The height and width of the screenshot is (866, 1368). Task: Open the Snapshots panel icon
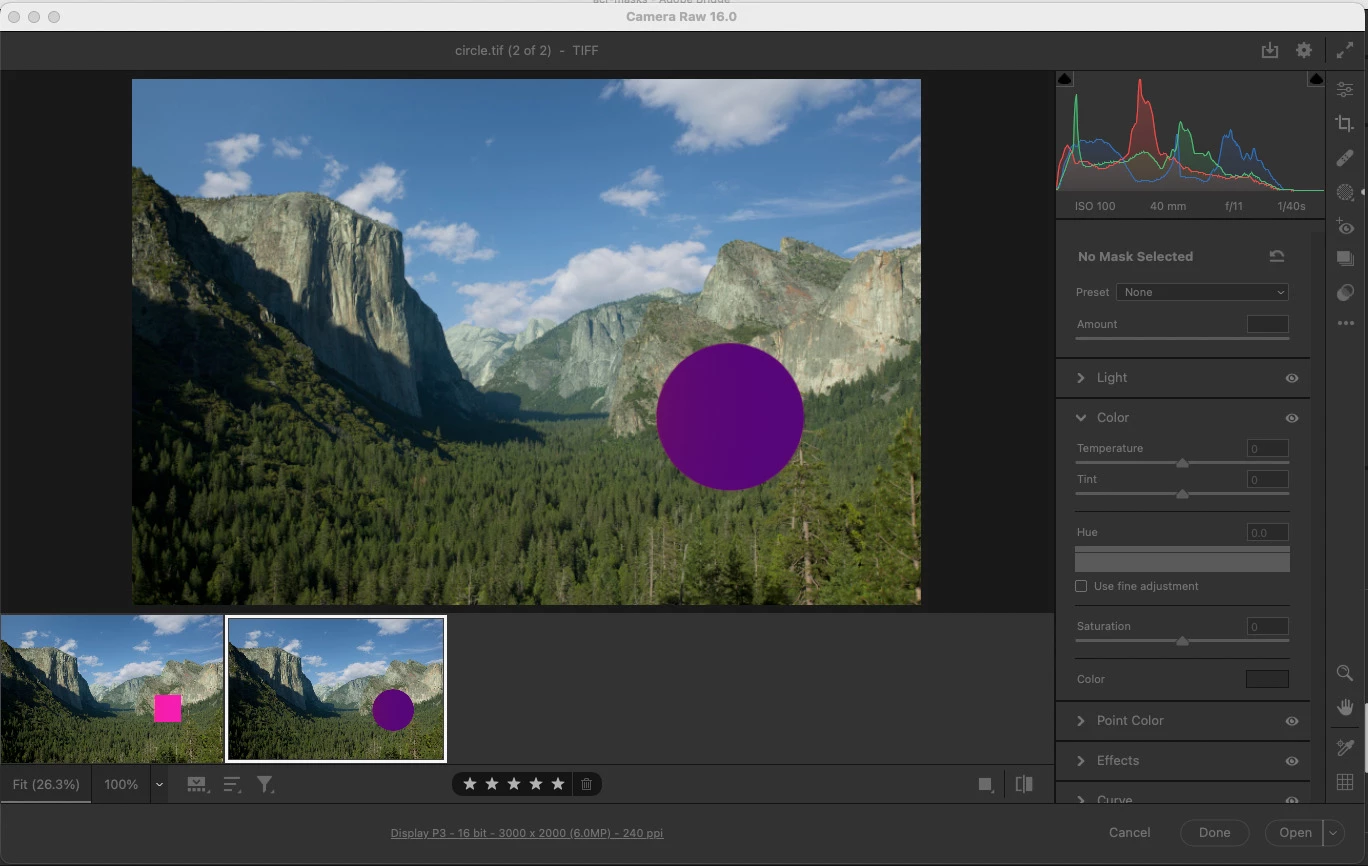click(x=1345, y=258)
